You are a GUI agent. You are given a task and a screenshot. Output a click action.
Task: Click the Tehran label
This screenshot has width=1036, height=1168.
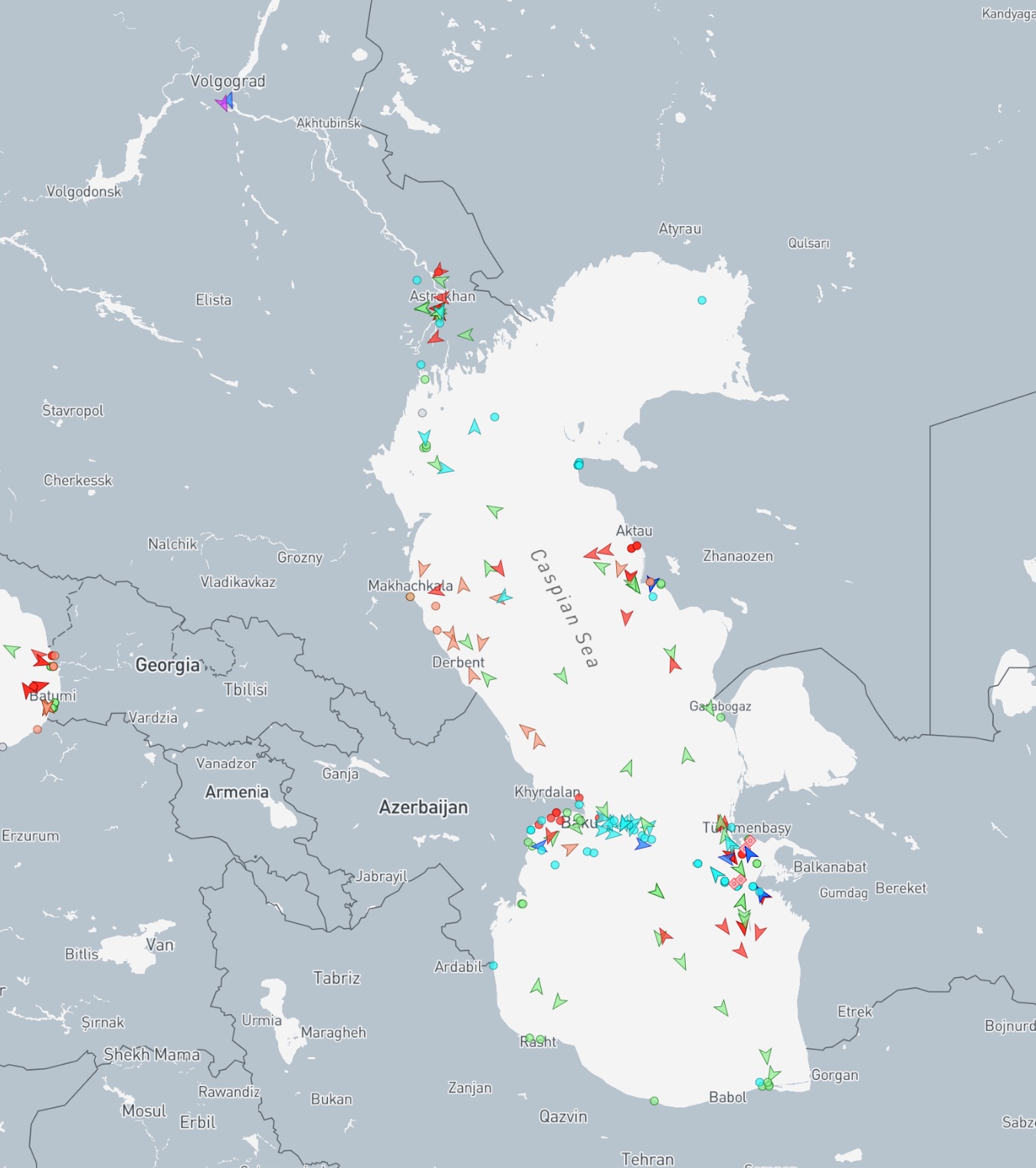coord(647,1160)
